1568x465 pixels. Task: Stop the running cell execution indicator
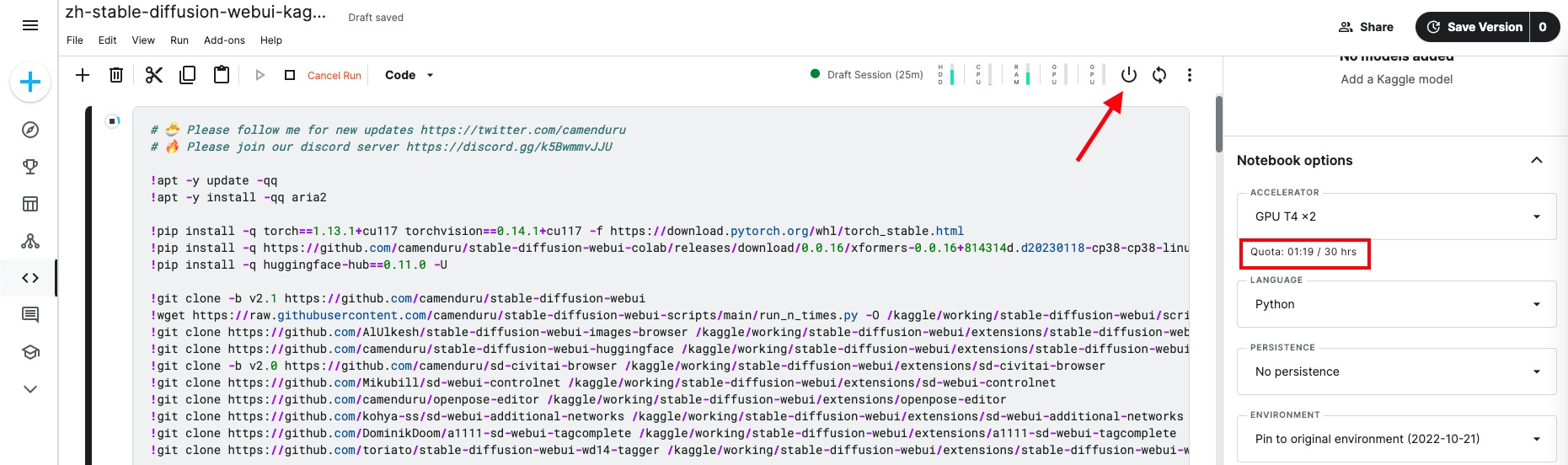[x=112, y=121]
